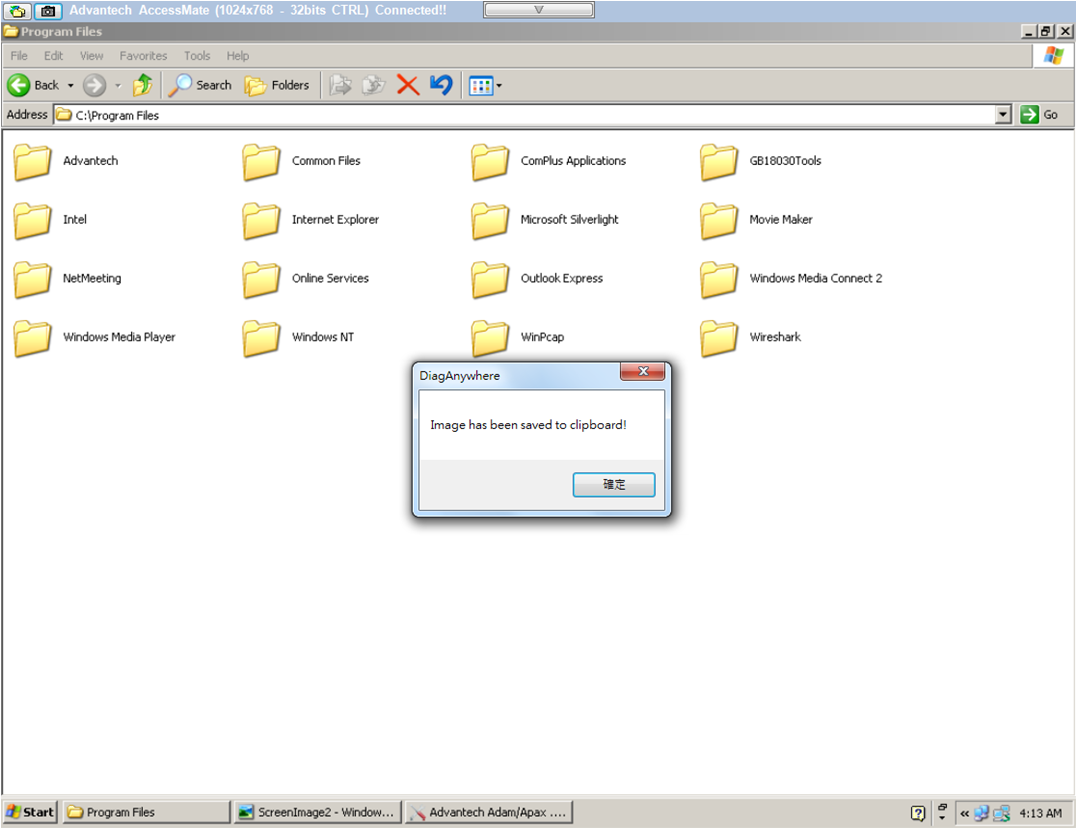Toggle the Folders pane button

(x=277, y=85)
